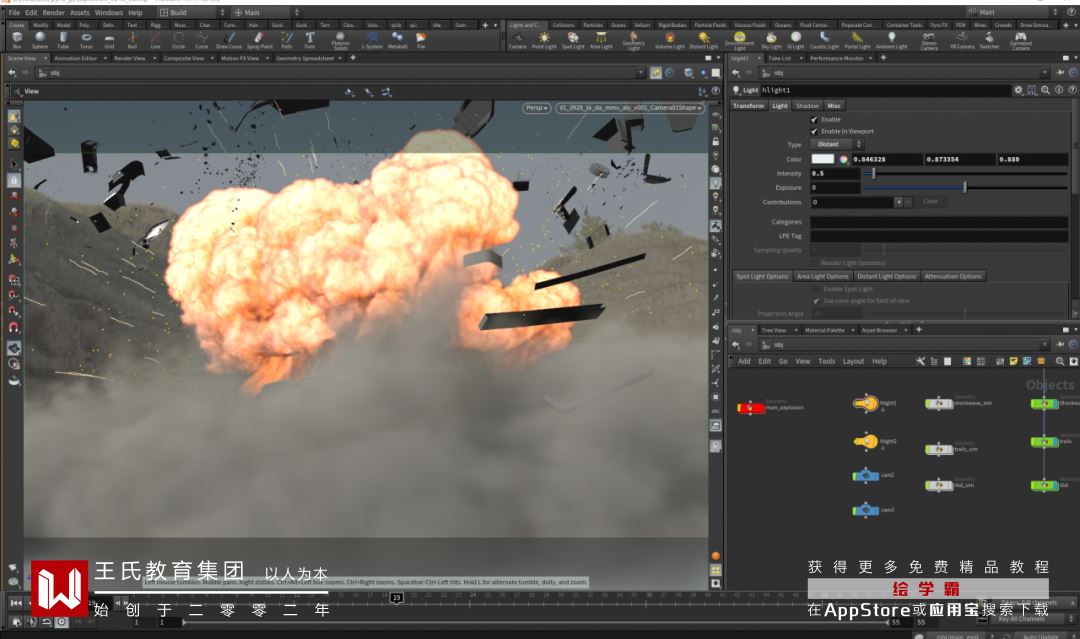Screen dimensions: 1080x639
Task: Open Scene View tab dropdown arrow
Action: [46, 59]
